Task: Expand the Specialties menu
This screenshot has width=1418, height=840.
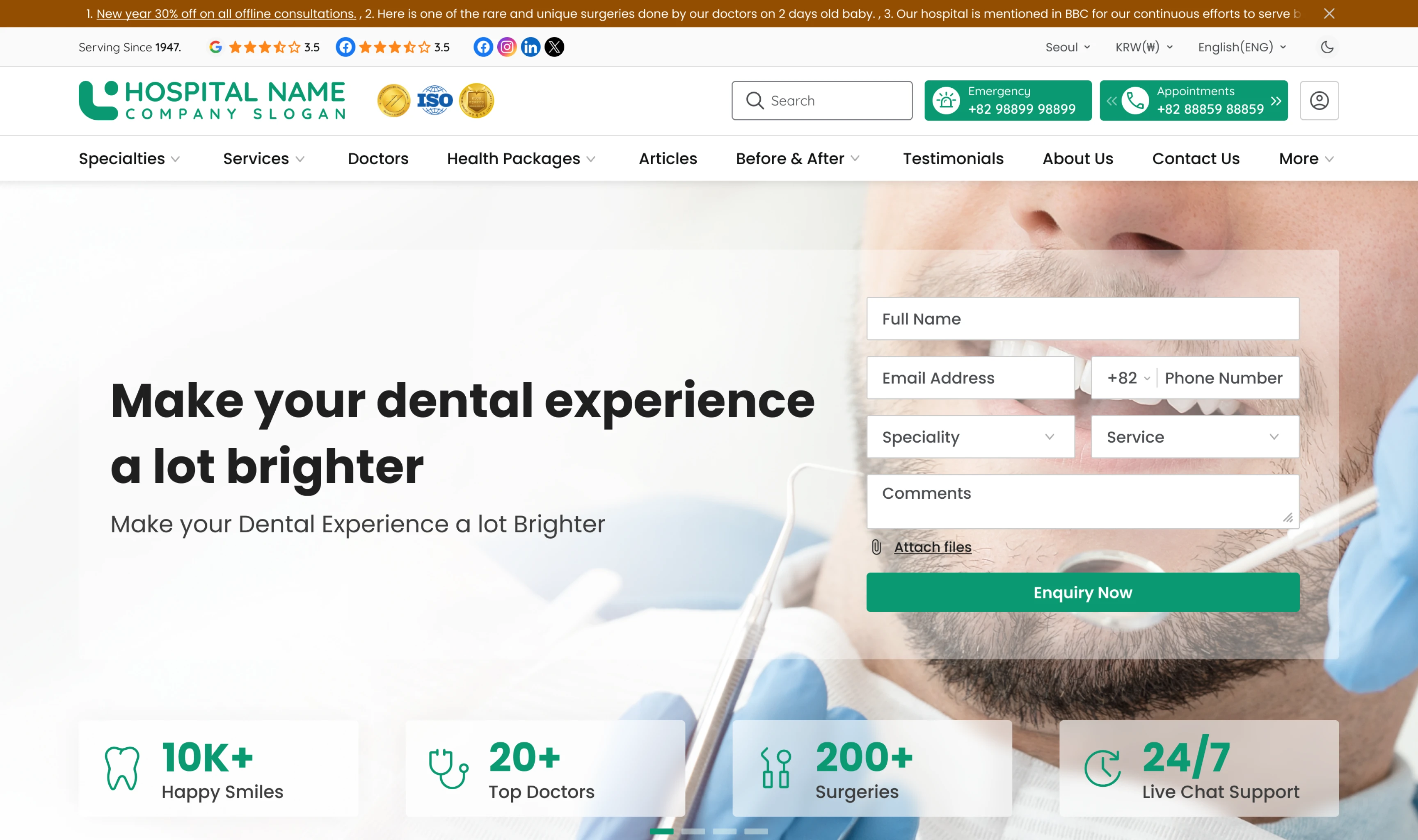Action: [x=130, y=158]
